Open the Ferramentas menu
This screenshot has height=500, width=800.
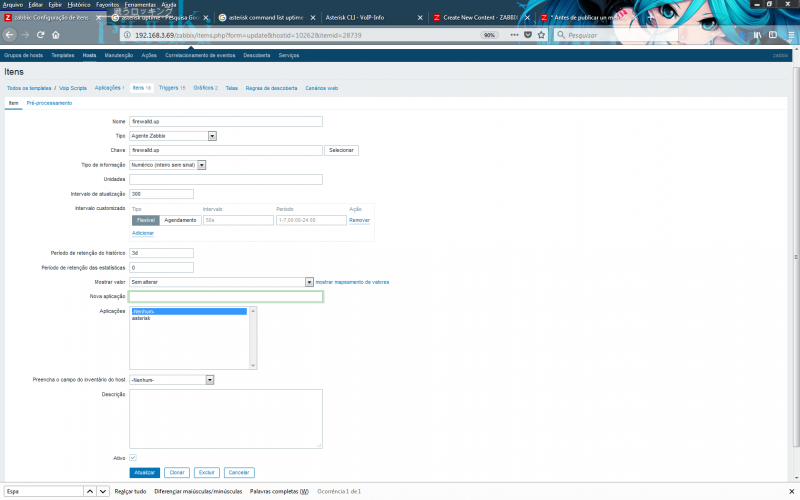(x=140, y=5)
